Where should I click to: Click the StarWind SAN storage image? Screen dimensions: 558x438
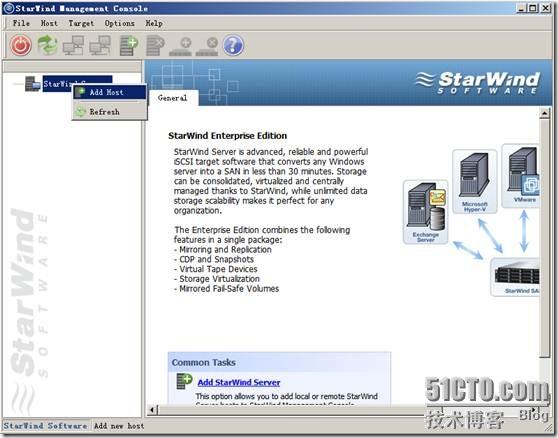[515, 277]
